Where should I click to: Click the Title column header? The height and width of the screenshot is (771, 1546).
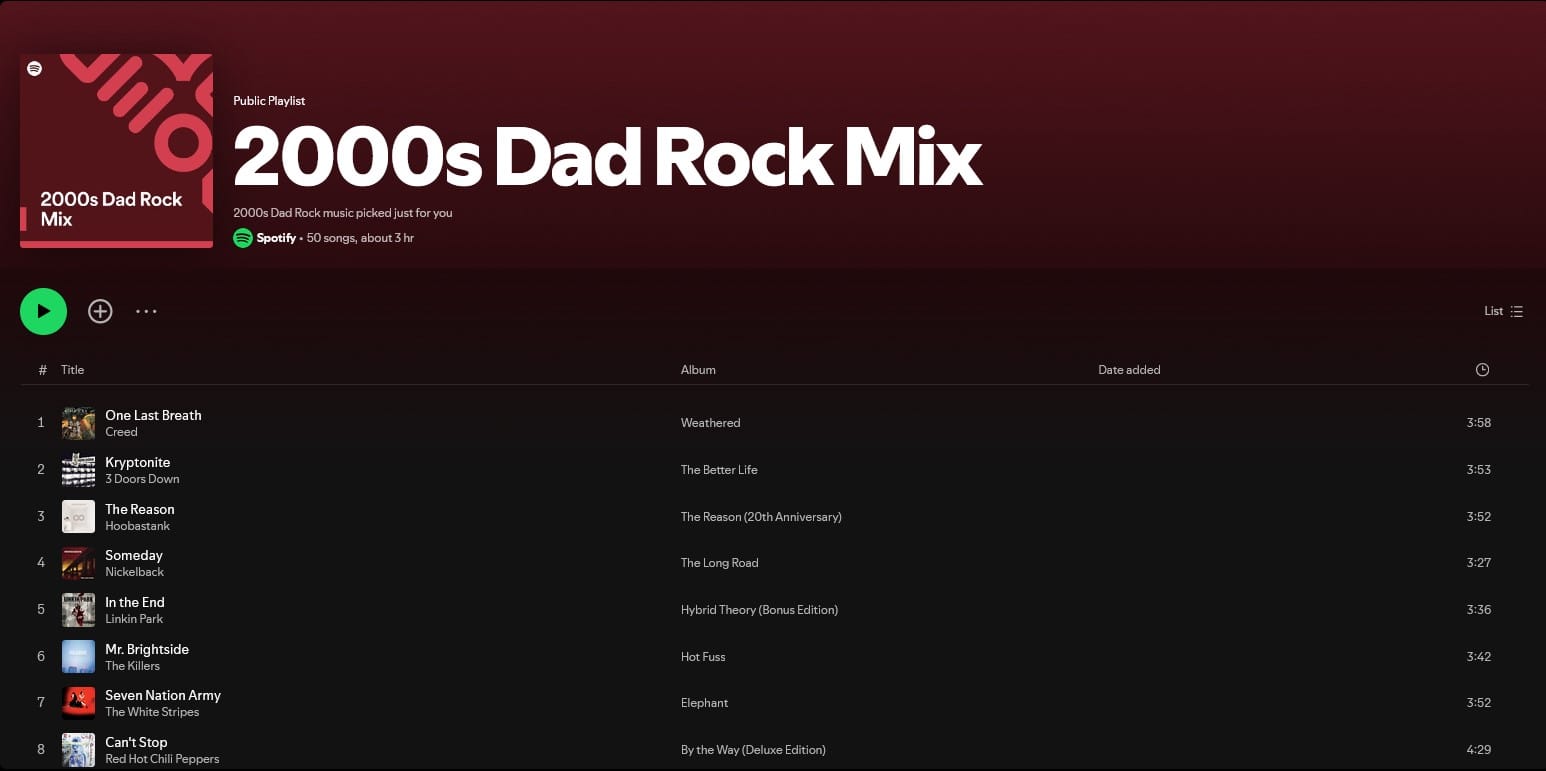pyautogui.click(x=73, y=370)
